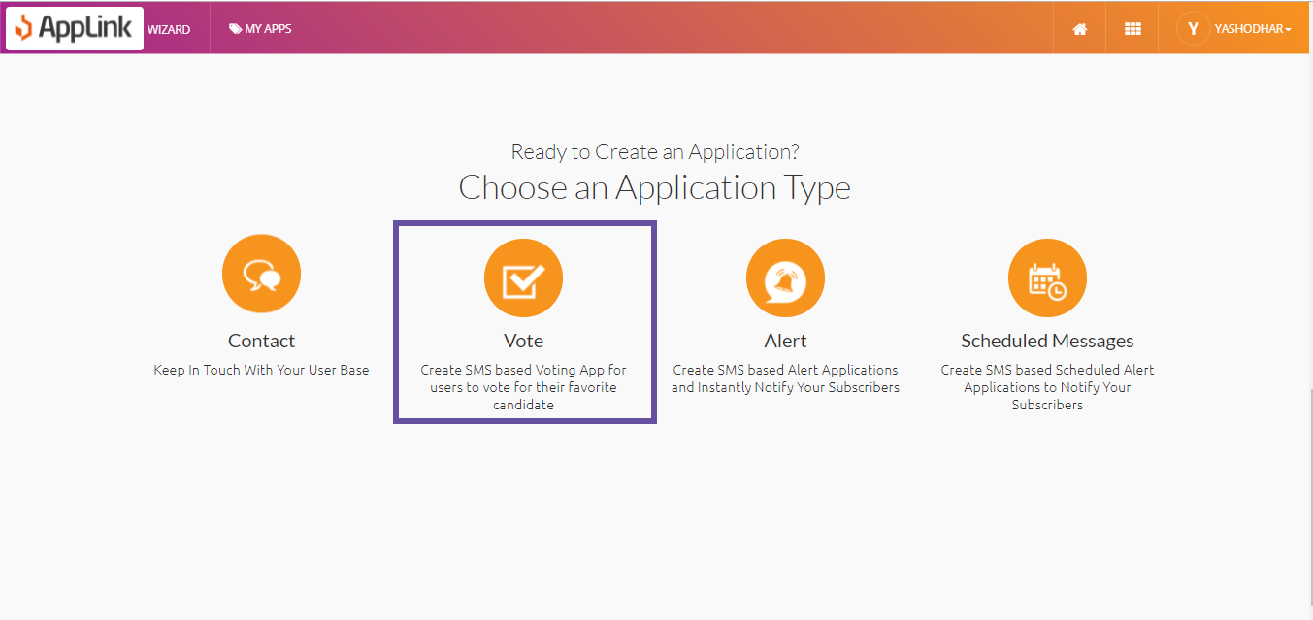Select the Vote checkbox icon

click(523, 278)
